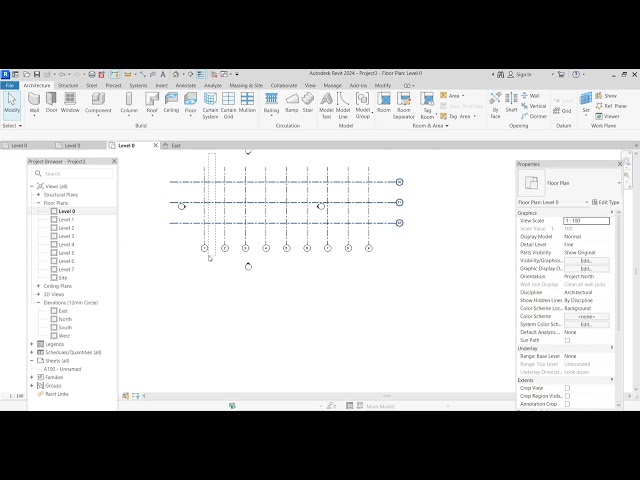Activate the Ceiling tool
Screen dimensions: 640x480
pos(171,103)
